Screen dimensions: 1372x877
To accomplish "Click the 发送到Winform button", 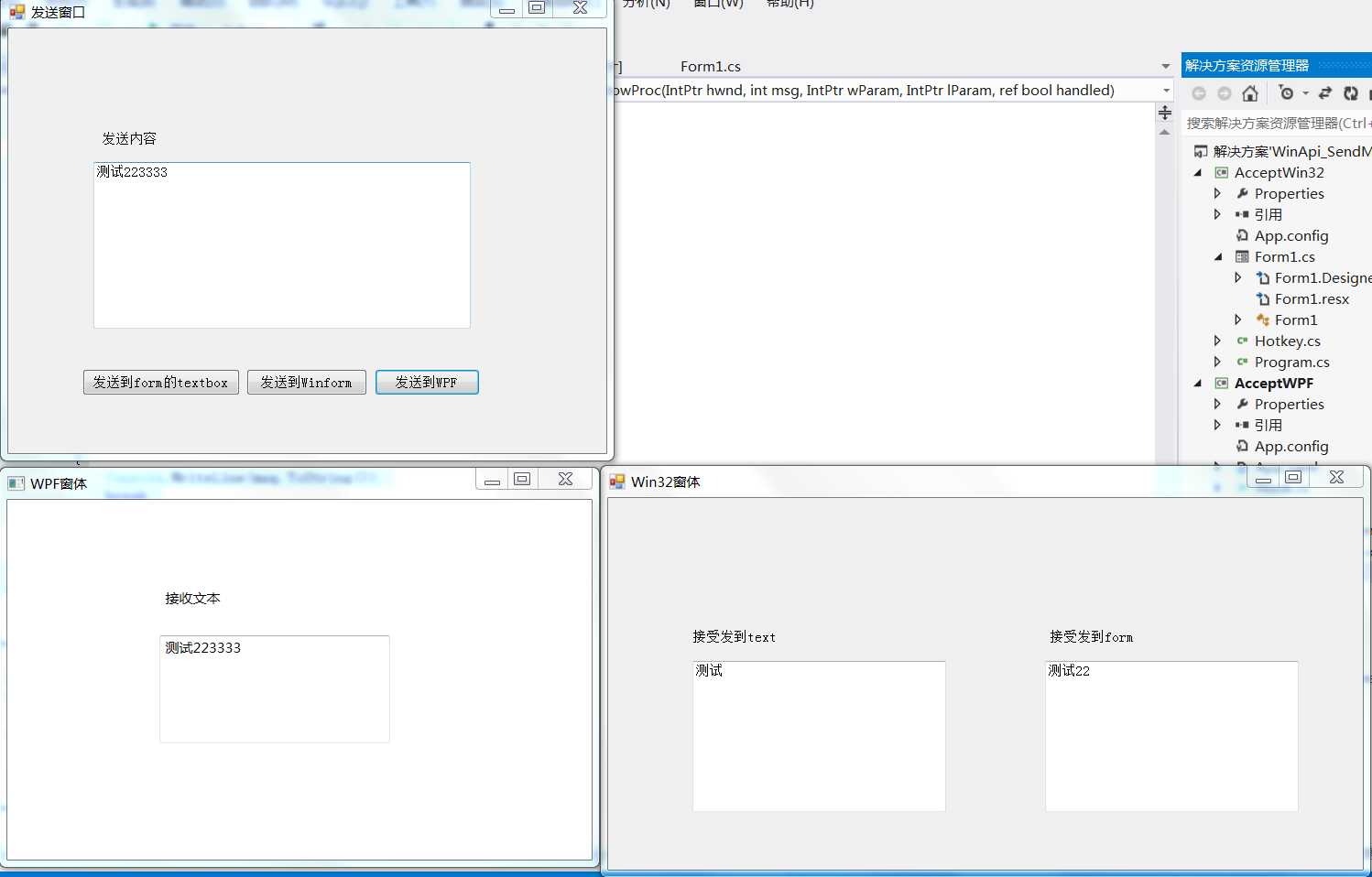I will 307,382.
